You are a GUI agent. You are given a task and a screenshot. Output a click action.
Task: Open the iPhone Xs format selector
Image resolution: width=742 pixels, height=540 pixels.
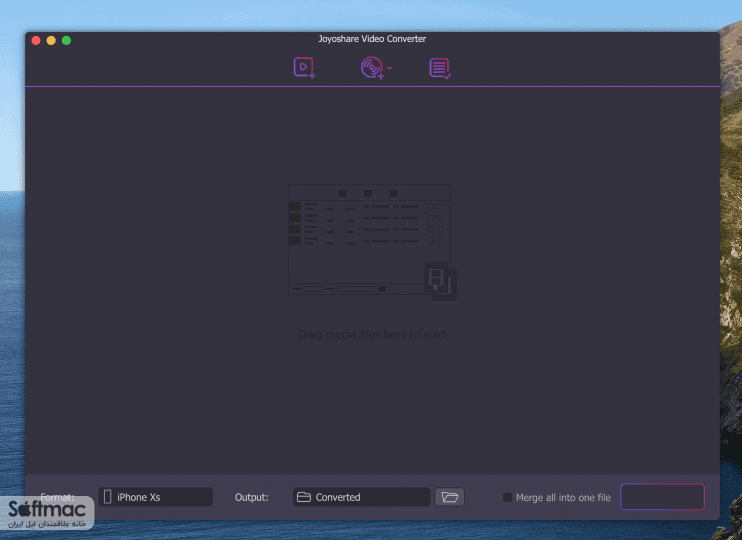tap(156, 497)
